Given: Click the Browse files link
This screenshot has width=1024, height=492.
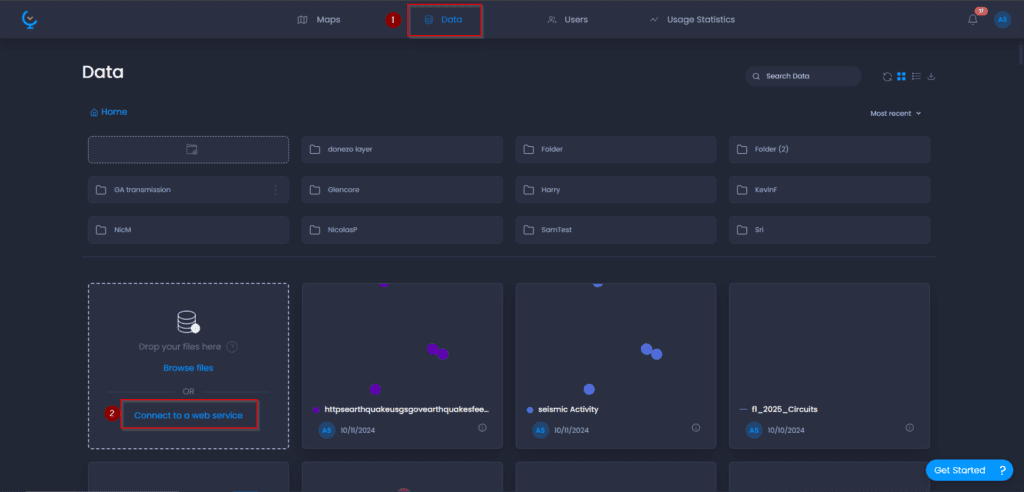Looking at the screenshot, I should [x=188, y=368].
